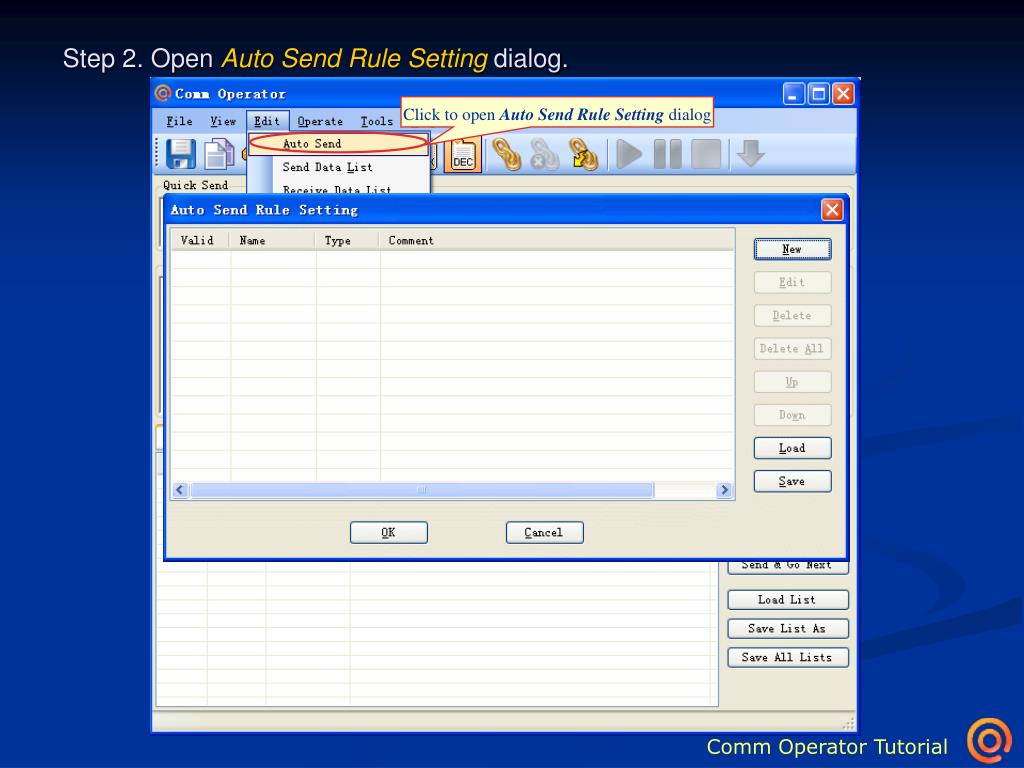
Task: Click the grayed chain disconnect icon
Action: click(545, 154)
